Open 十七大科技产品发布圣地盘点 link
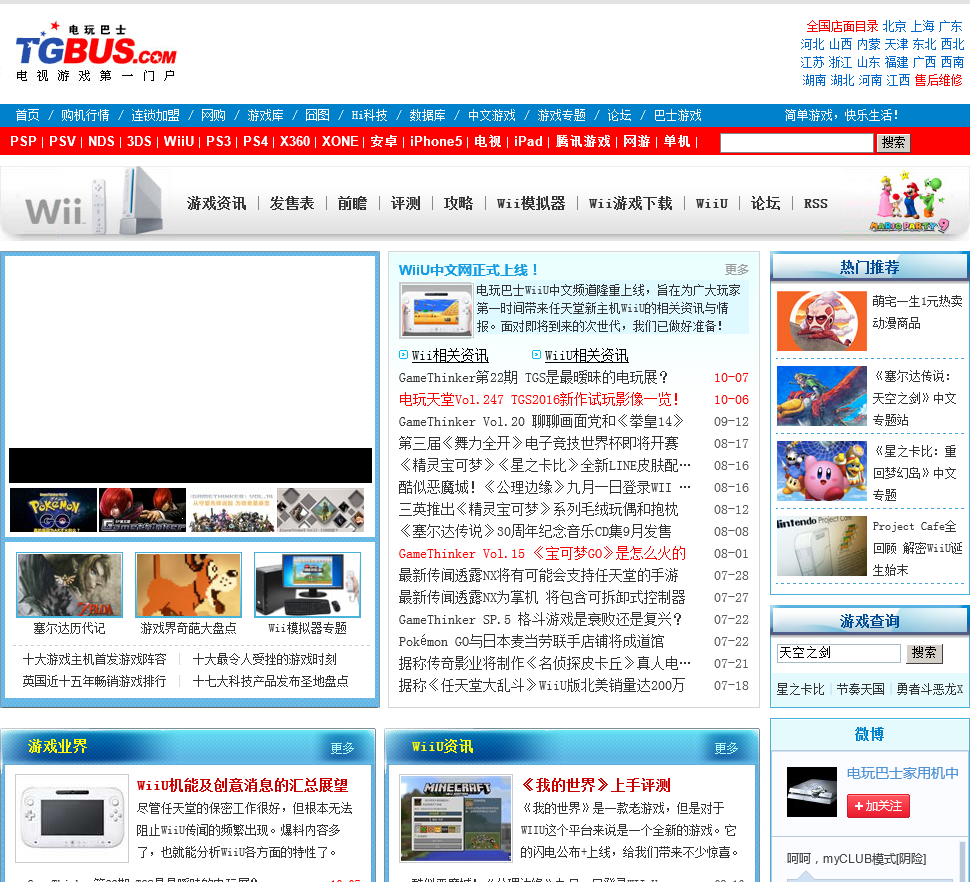970x882 pixels. [270, 681]
